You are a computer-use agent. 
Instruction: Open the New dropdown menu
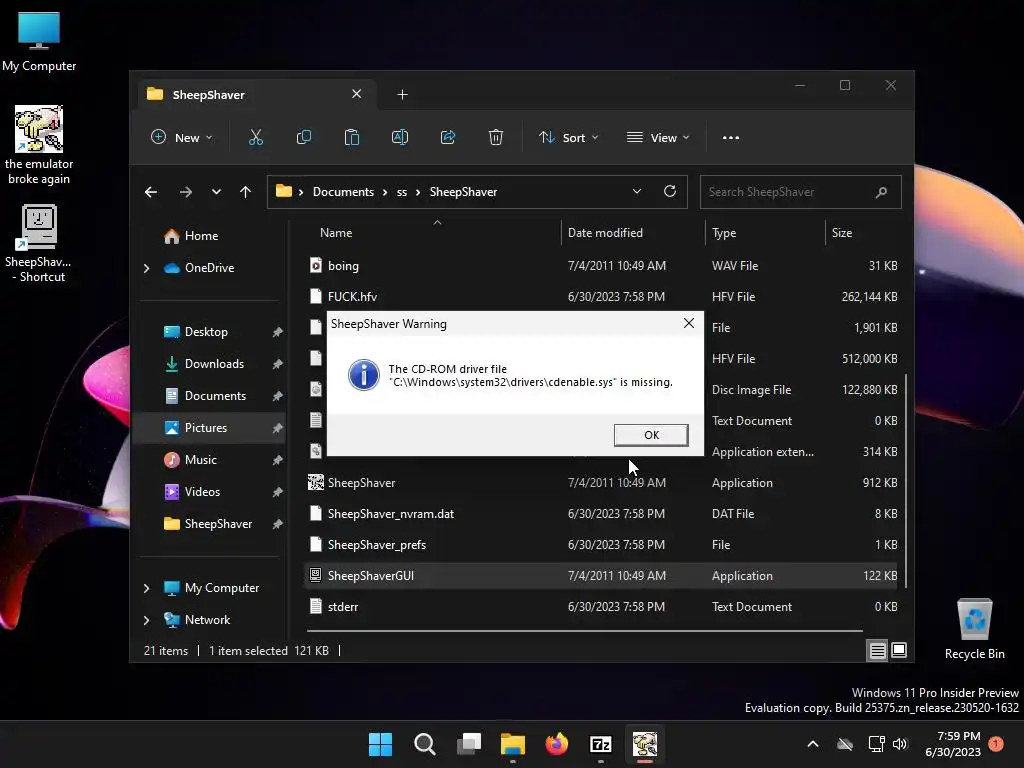(x=182, y=138)
